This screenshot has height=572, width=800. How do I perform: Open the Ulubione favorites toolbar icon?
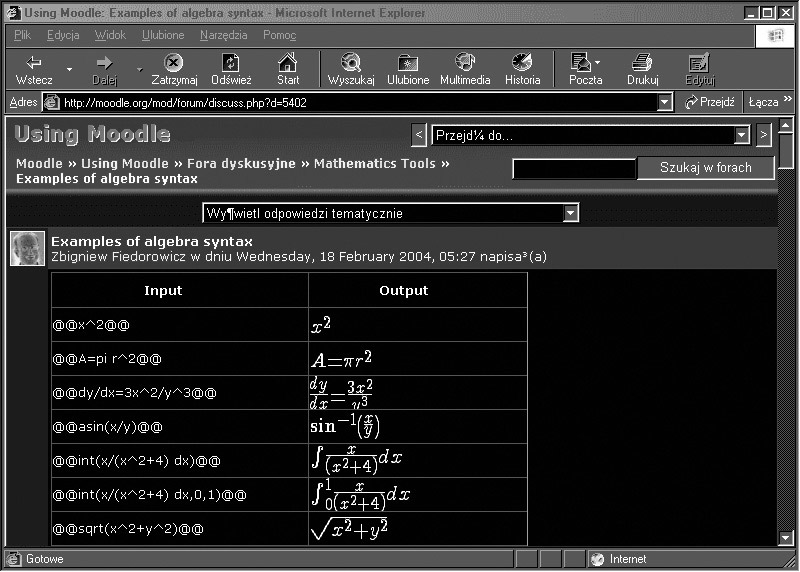(408, 69)
